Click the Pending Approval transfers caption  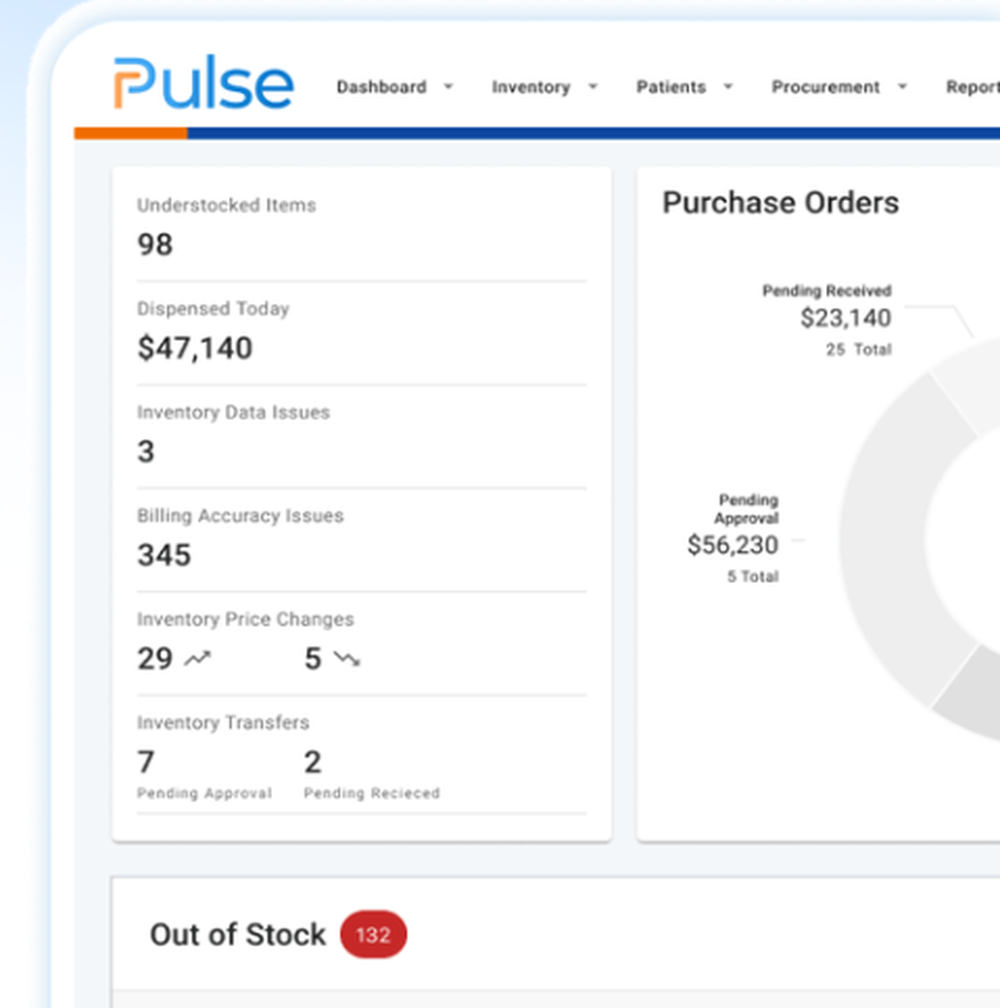(204, 793)
